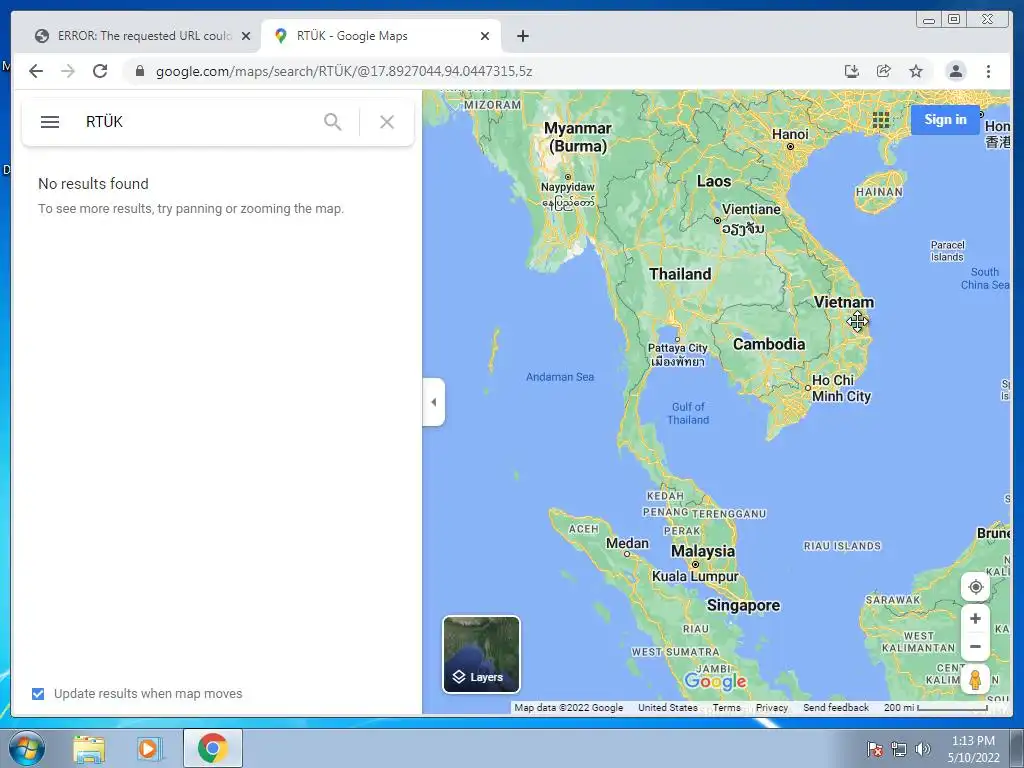Collapse the side panel arrow

coord(434,402)
